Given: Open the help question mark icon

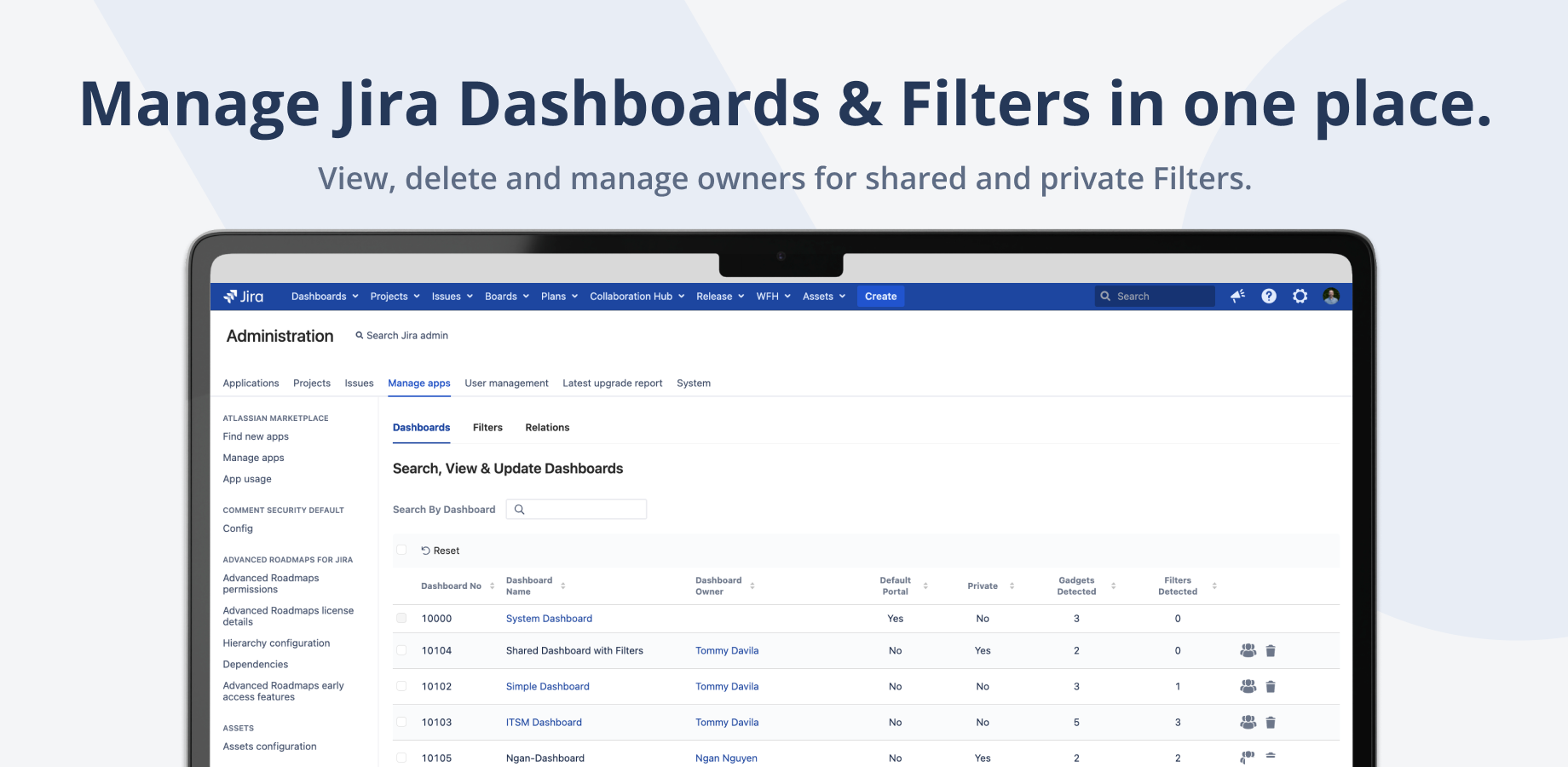Looking at the screenshot, I should pos(1269,296).
